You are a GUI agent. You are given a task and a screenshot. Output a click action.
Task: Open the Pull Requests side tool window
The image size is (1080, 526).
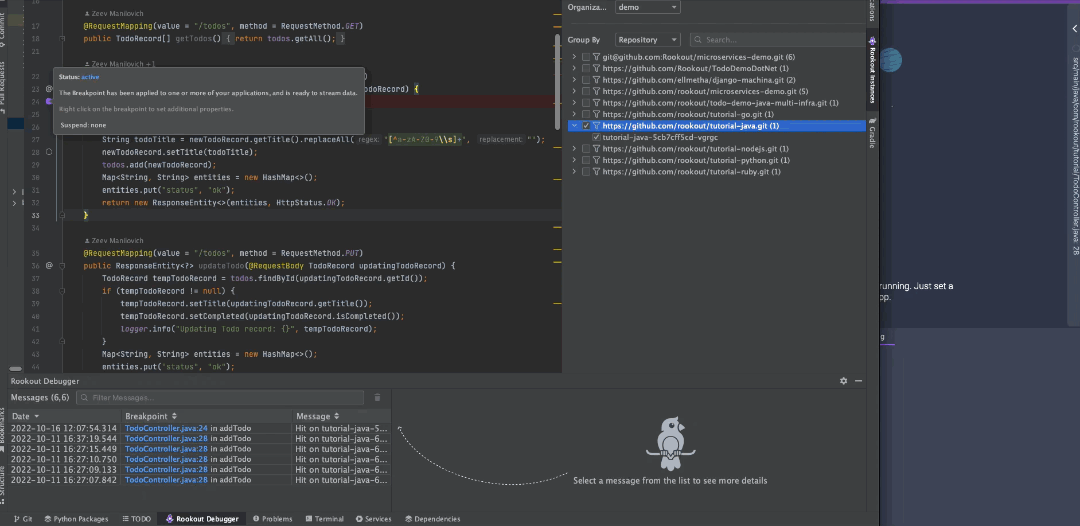pyautogui.click(x=3, y=86)
